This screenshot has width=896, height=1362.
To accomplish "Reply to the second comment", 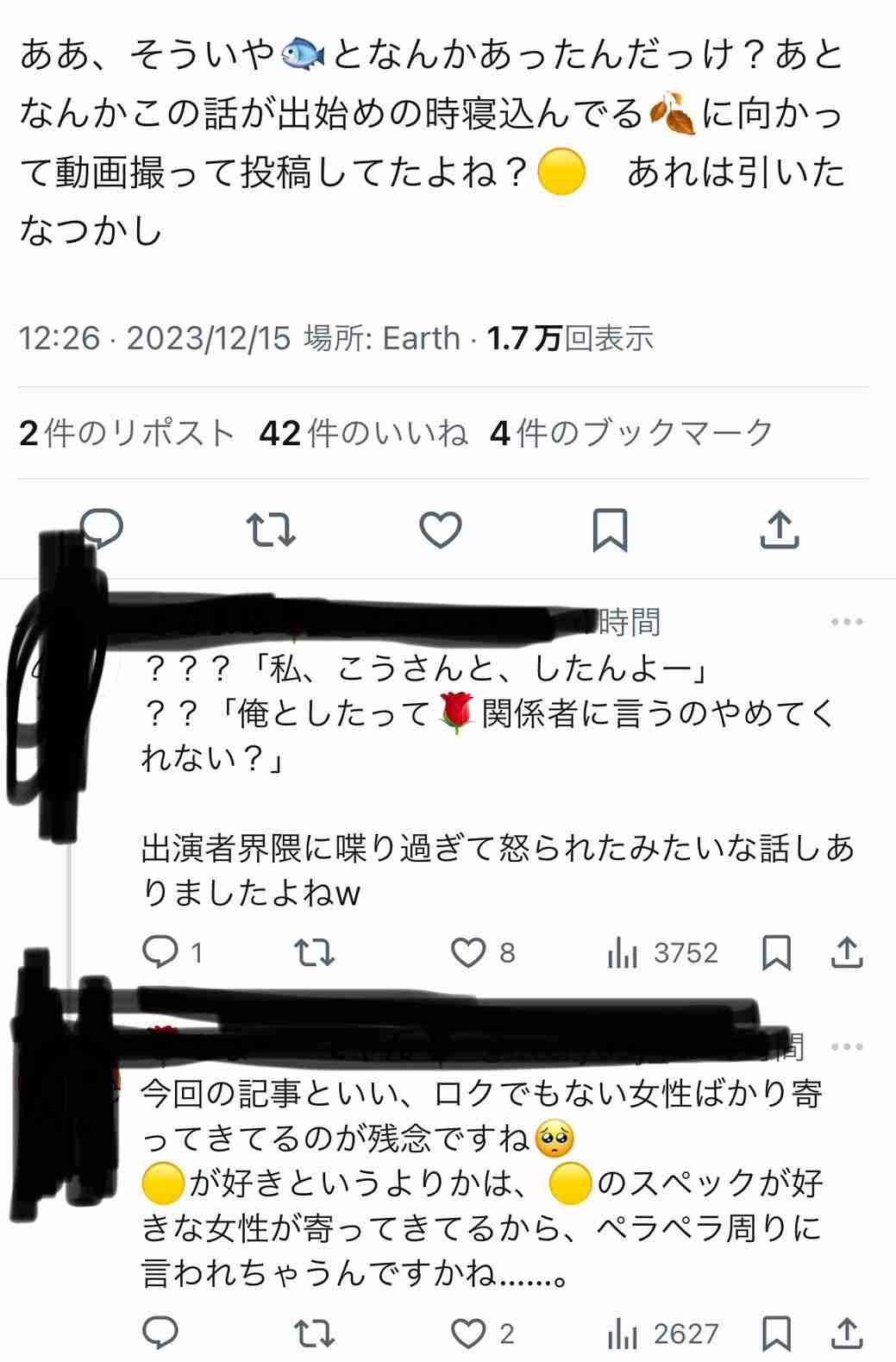I will tap(160, 1334).
